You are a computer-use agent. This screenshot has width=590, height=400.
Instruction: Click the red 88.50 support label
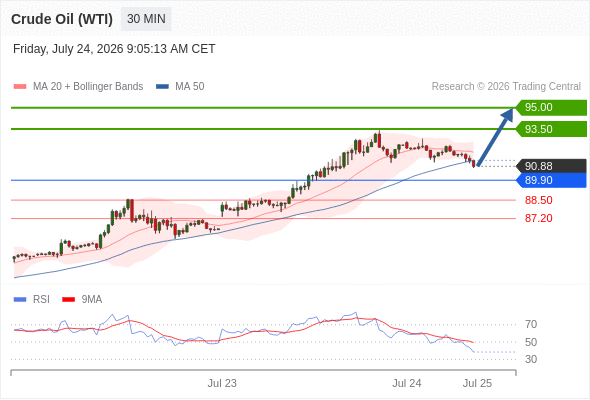coord(538,200)
